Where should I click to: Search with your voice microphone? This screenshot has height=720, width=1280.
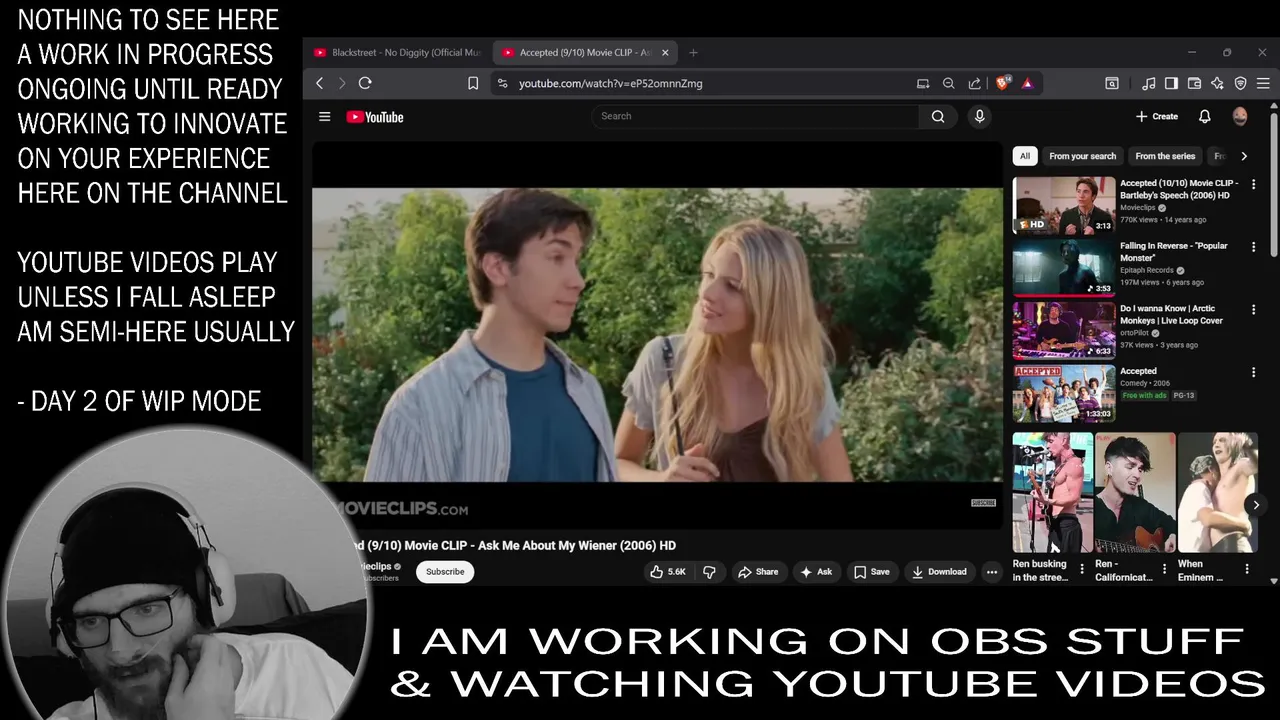pos(979,116)
